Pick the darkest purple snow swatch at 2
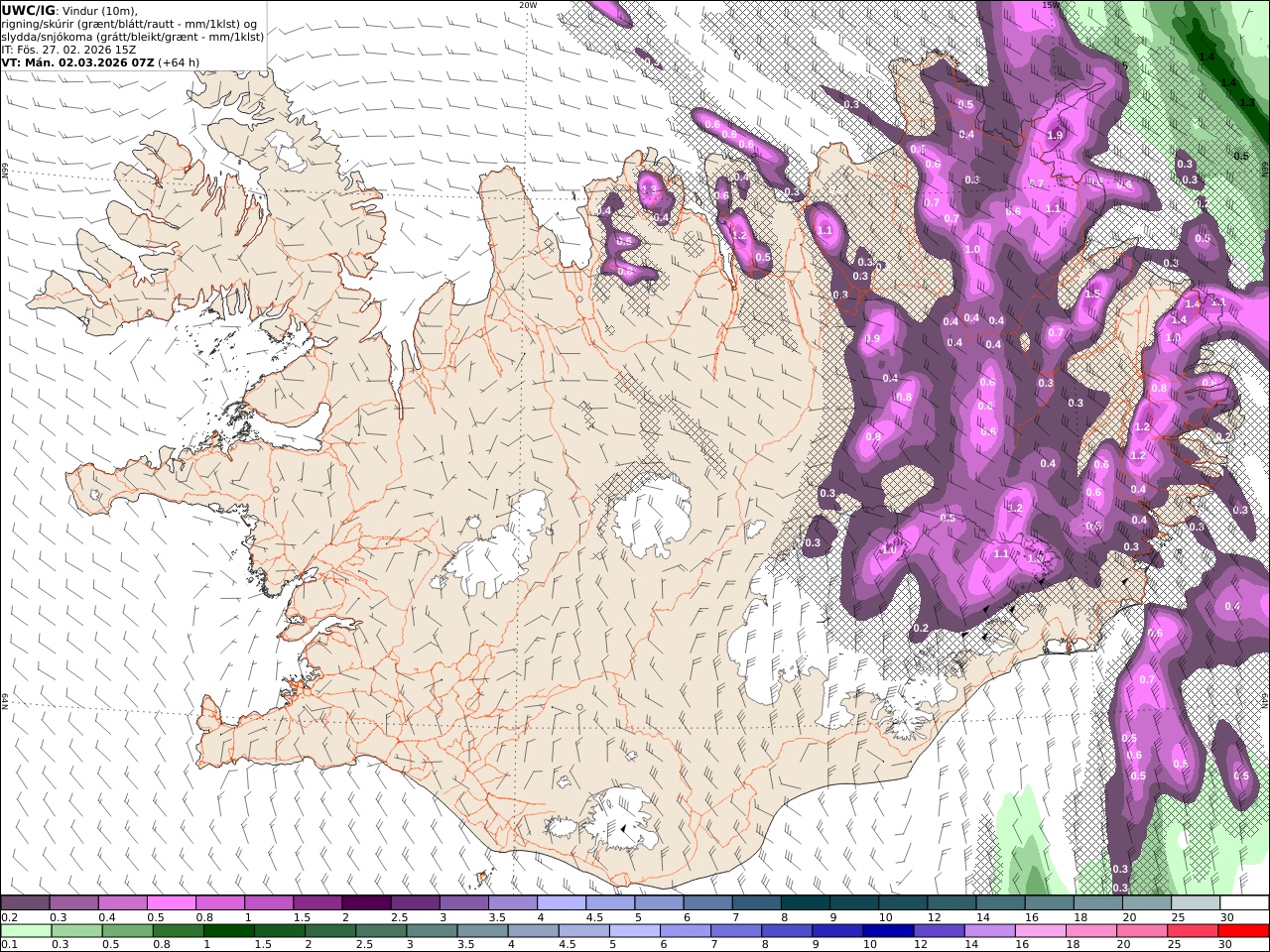1270x952 pixels. coord(366,903)
